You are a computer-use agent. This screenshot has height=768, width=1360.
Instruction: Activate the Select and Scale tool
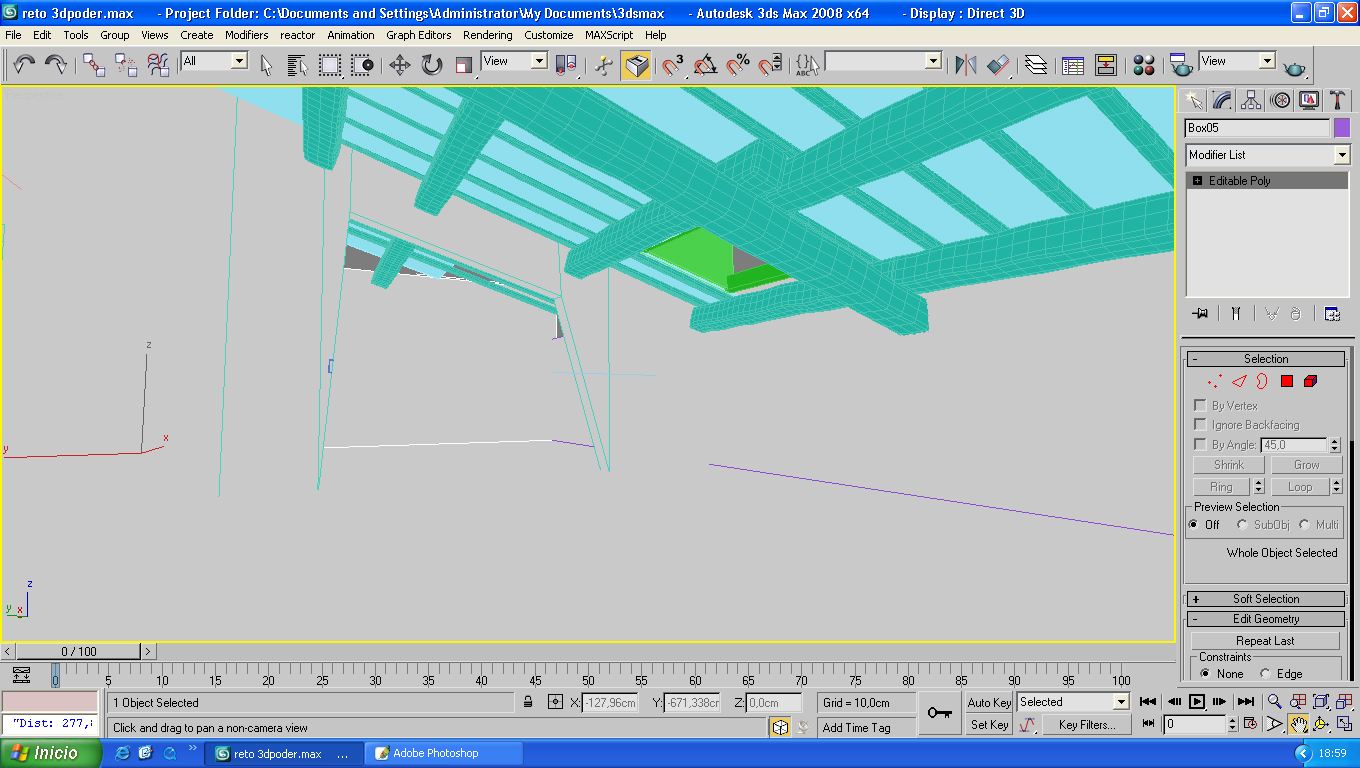[463, 65]
